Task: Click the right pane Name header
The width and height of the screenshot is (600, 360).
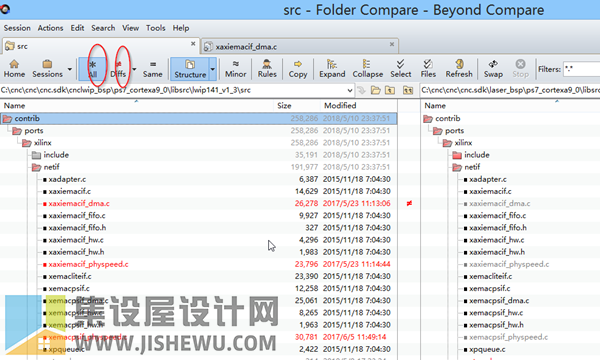Action: pos(510,106)
